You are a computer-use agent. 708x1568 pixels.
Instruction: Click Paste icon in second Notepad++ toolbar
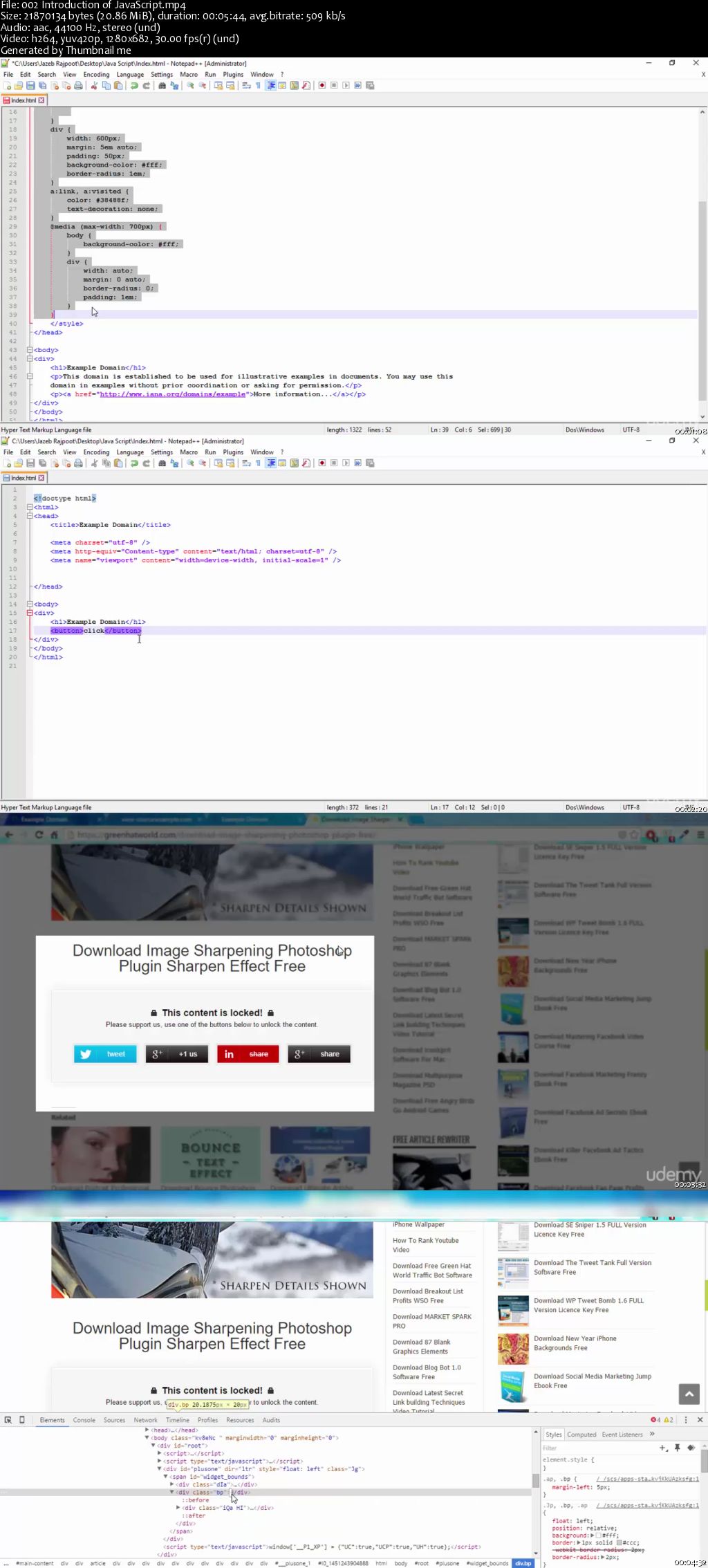(x=118, y=463)
